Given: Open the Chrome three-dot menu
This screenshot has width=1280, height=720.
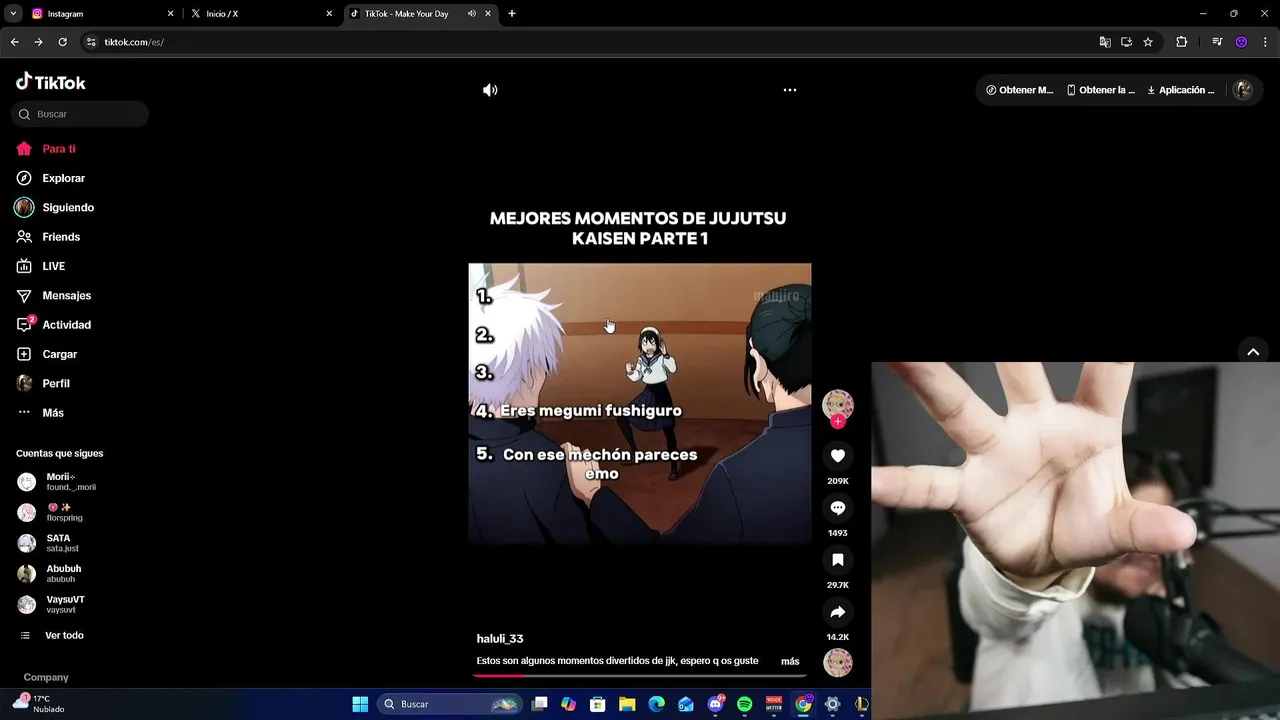Looking at the screenshot, I should [x=1266, y=42].
